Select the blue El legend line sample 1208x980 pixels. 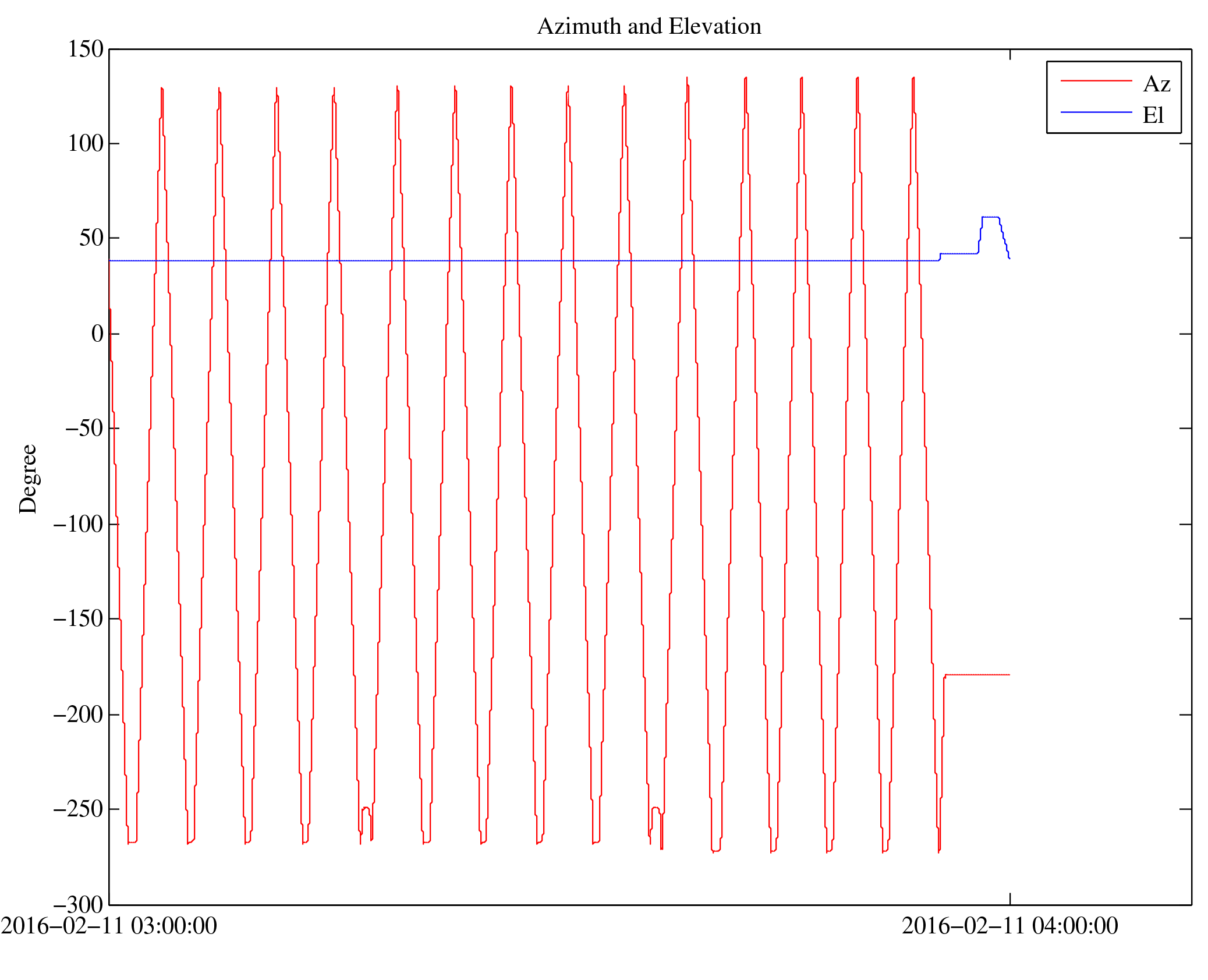[1096, 112]
